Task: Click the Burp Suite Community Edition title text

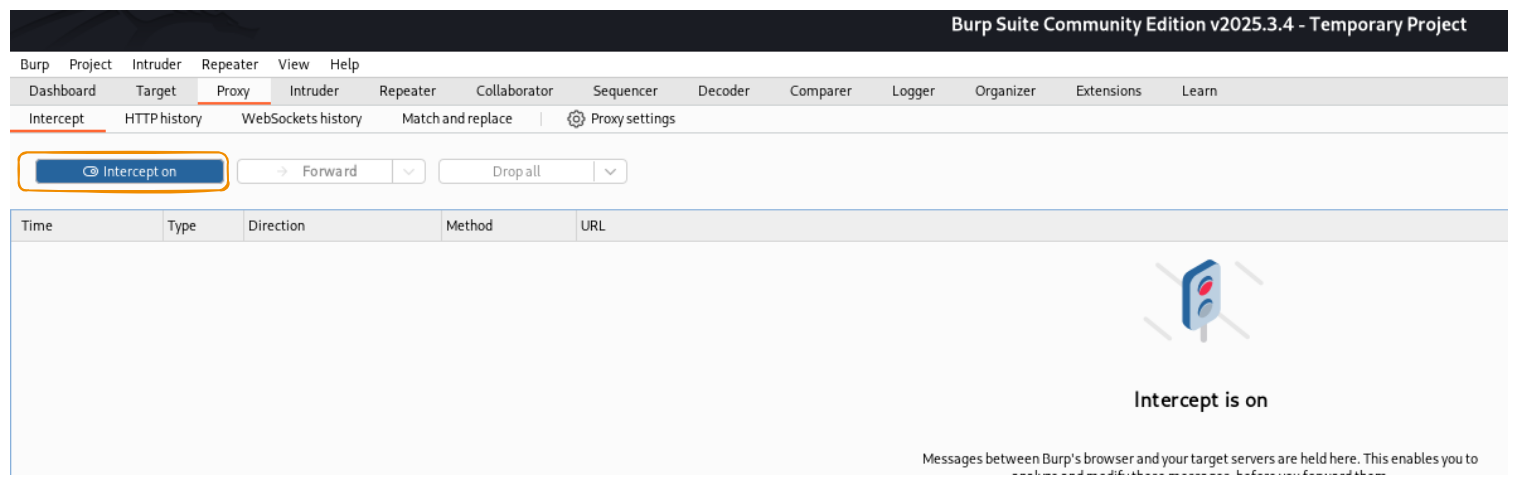Action: click(1209, 25)
